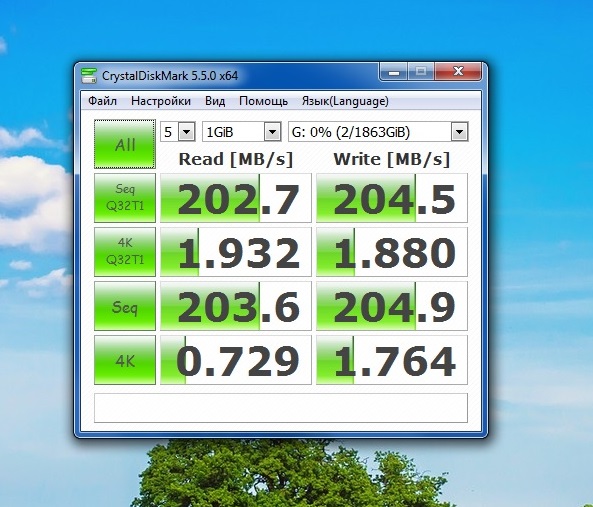This screenshot has width=593, height=507.
Task: Close the CrystalDiskMark window
Action: 458,71
